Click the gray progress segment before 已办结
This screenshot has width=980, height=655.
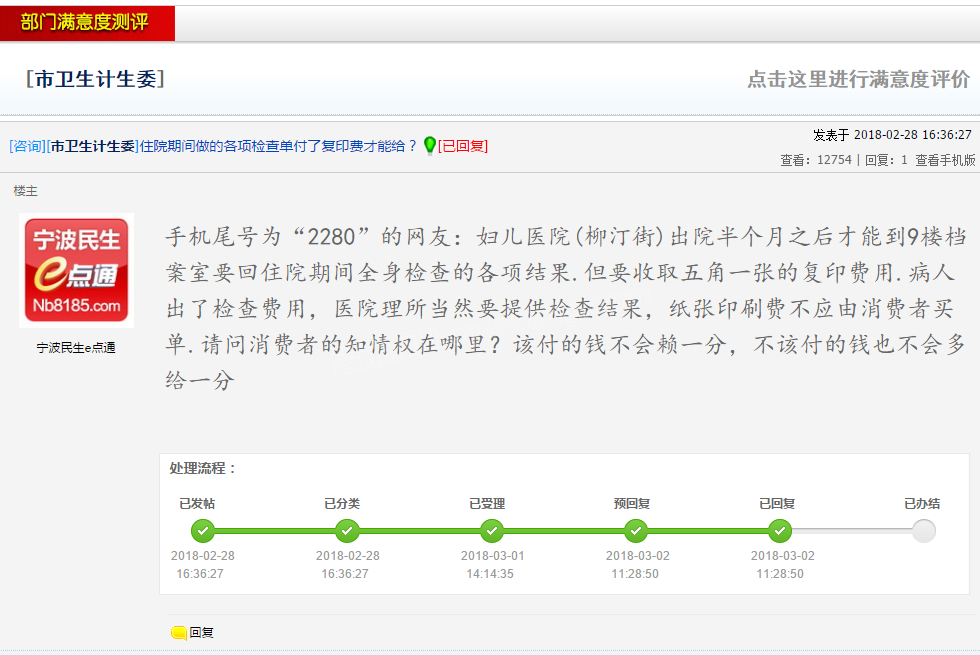pos(852,531)
